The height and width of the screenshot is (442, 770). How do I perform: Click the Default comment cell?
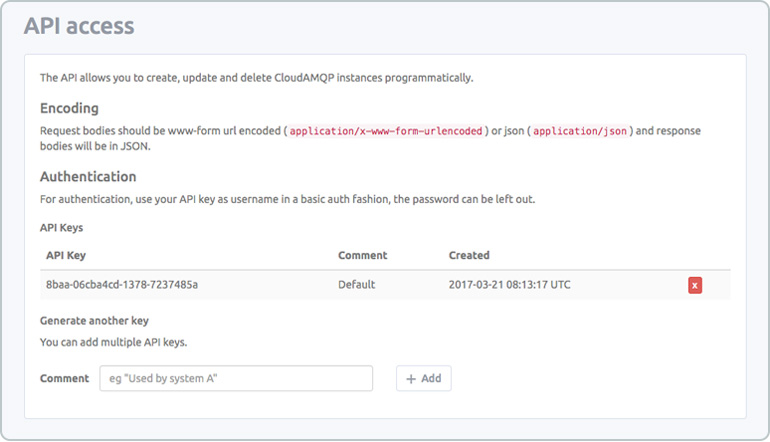coord(357,284)
